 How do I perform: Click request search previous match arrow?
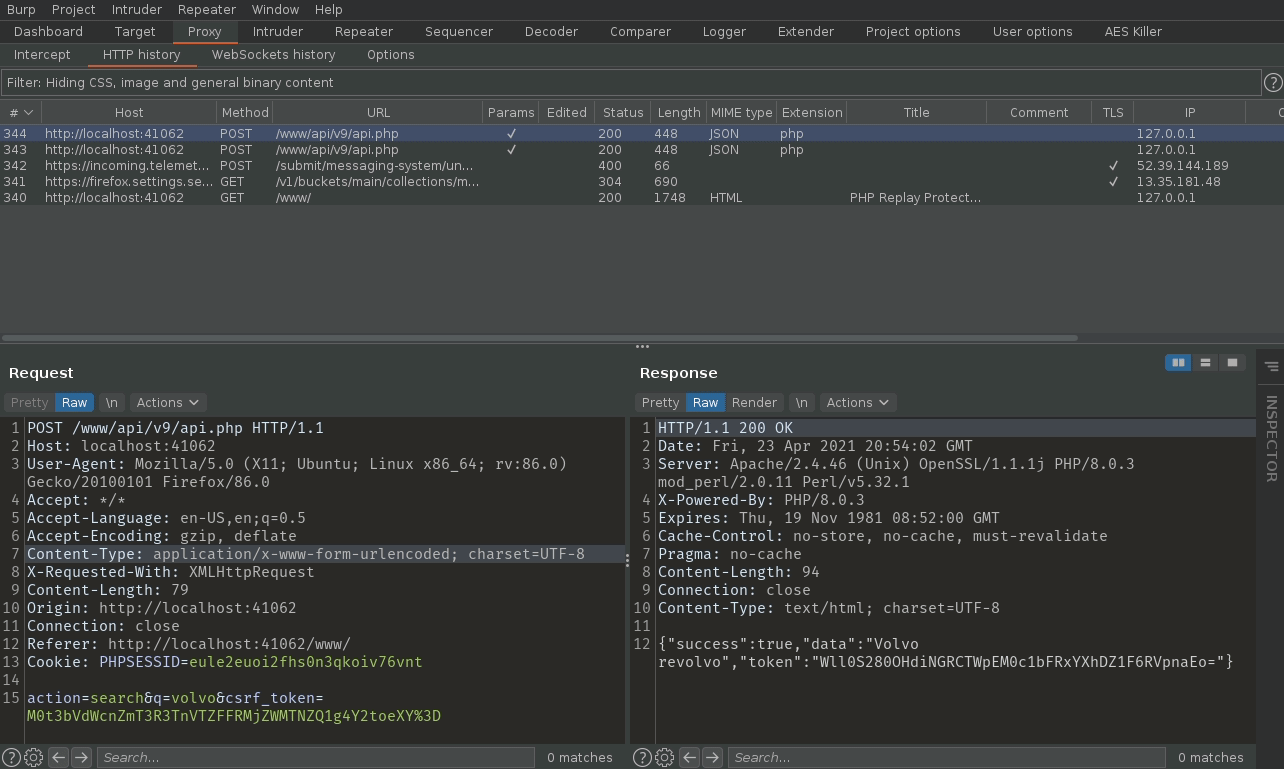58,757
